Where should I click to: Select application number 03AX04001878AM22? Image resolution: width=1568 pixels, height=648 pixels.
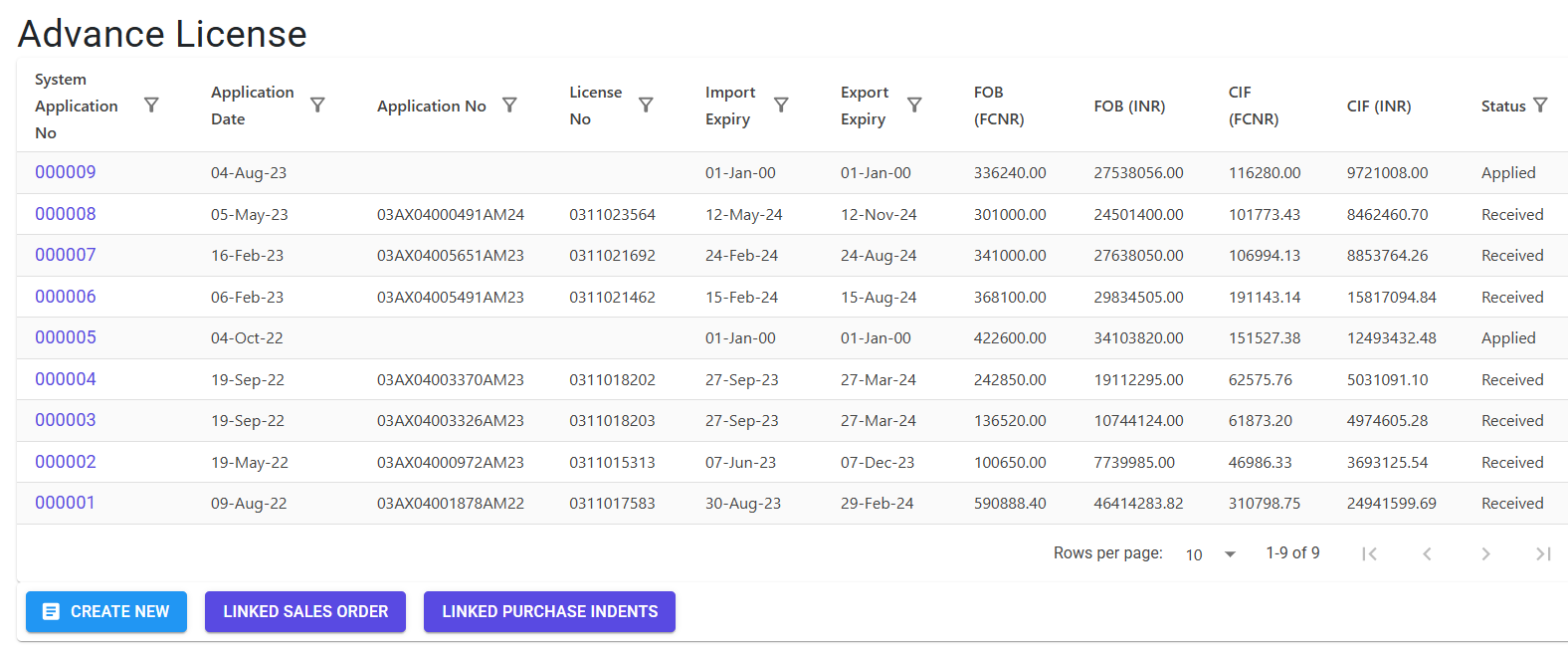451,503
